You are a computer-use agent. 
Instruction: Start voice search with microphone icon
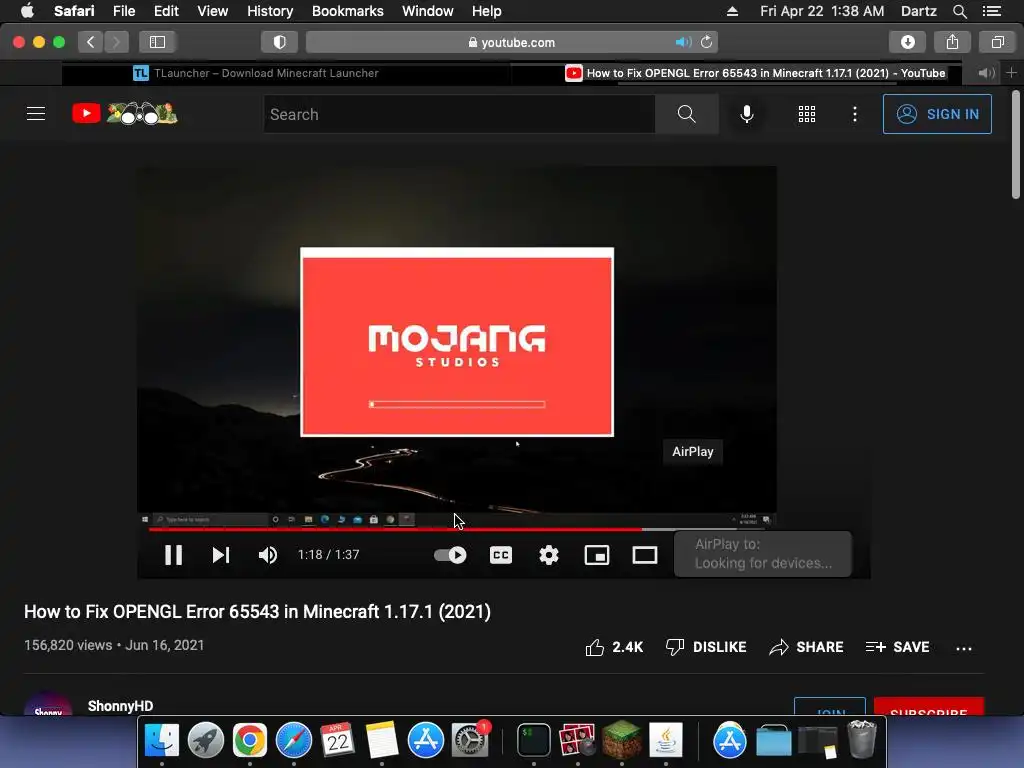point(746,114)
